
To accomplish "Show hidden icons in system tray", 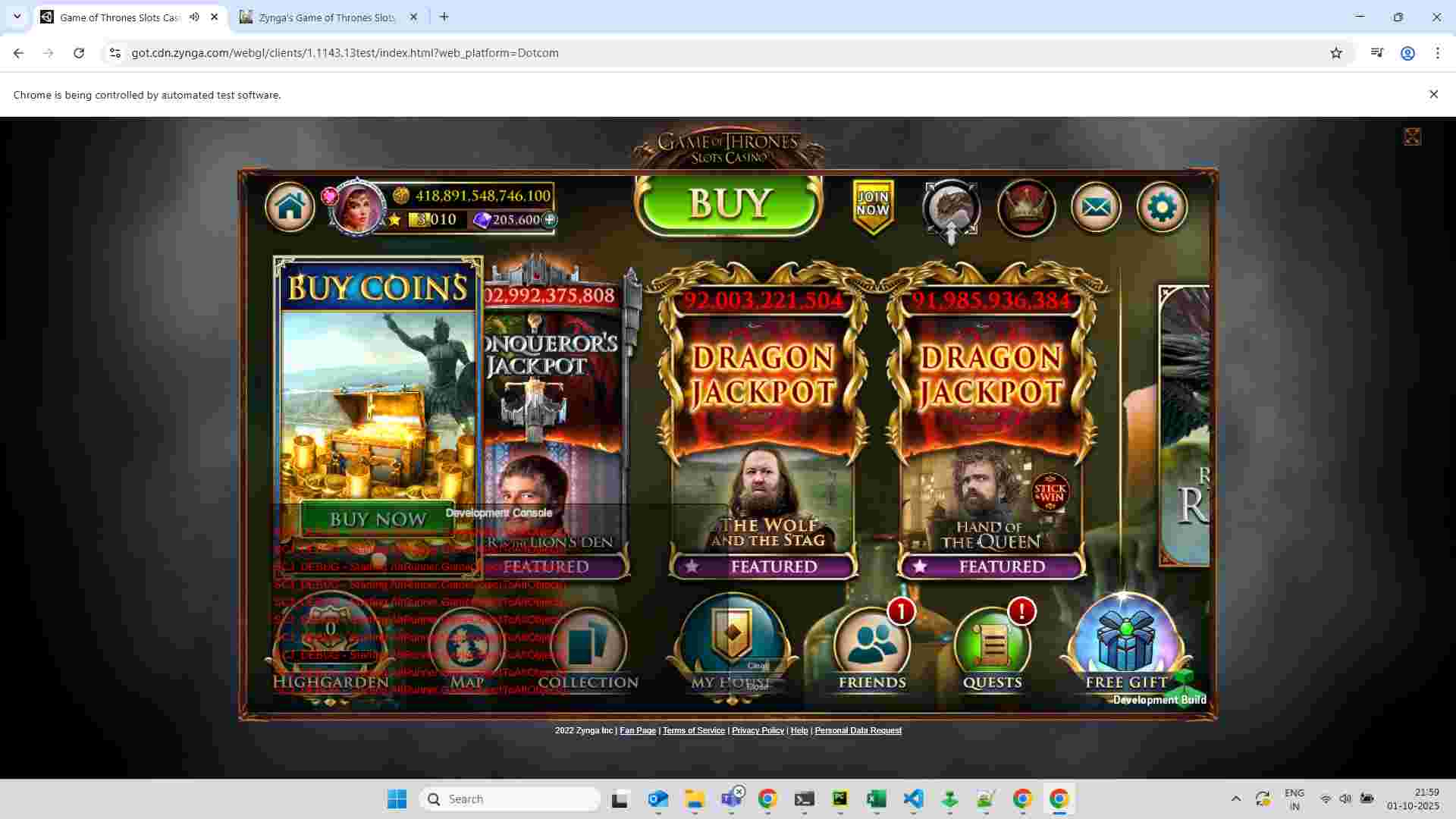I will point(1235,799).
